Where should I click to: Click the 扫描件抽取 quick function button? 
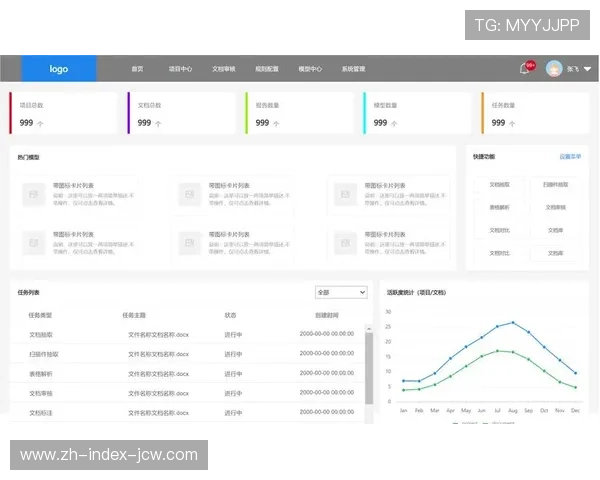click(555, 185)
